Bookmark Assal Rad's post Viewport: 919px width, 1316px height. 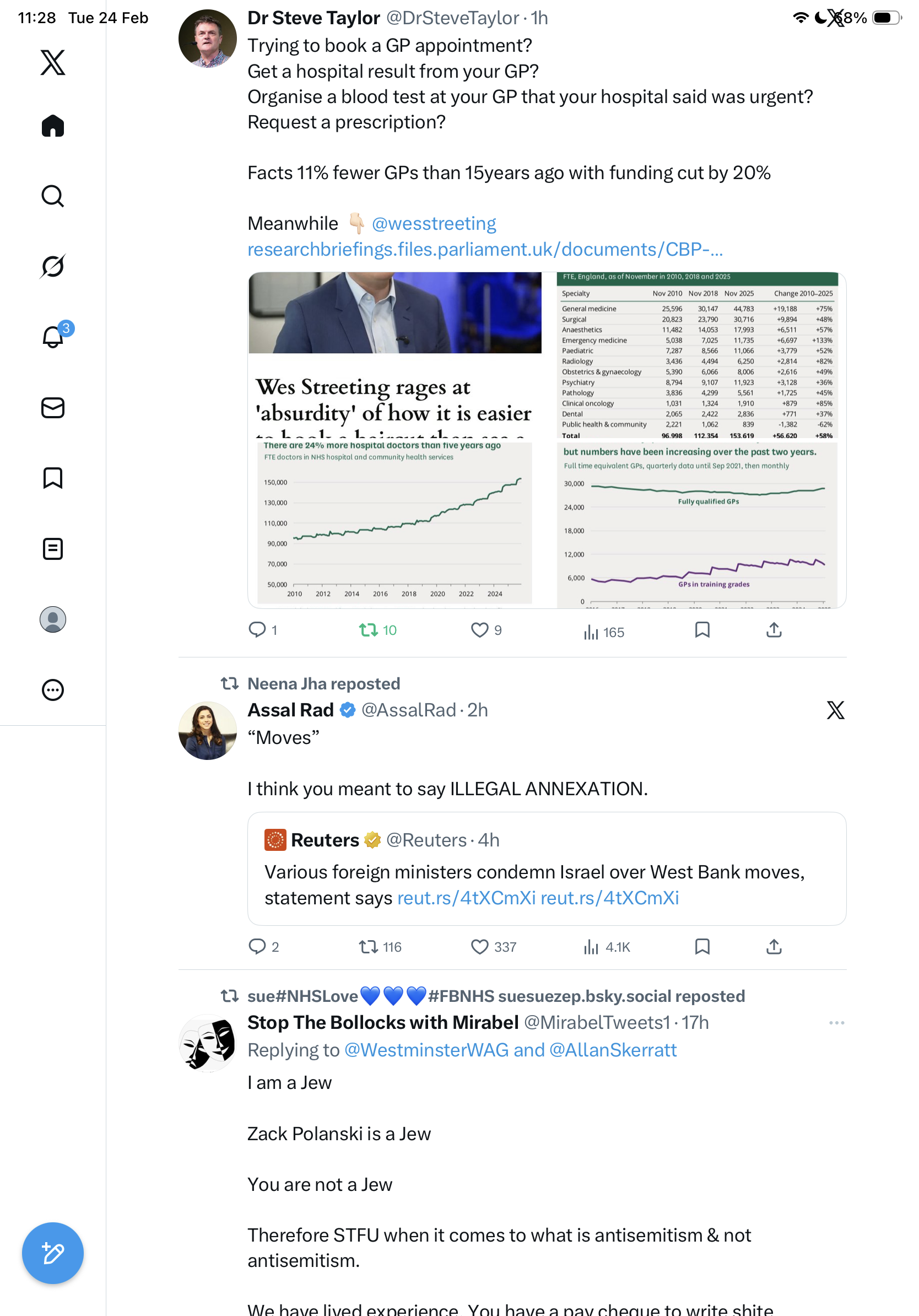click(x=702, y=946)
